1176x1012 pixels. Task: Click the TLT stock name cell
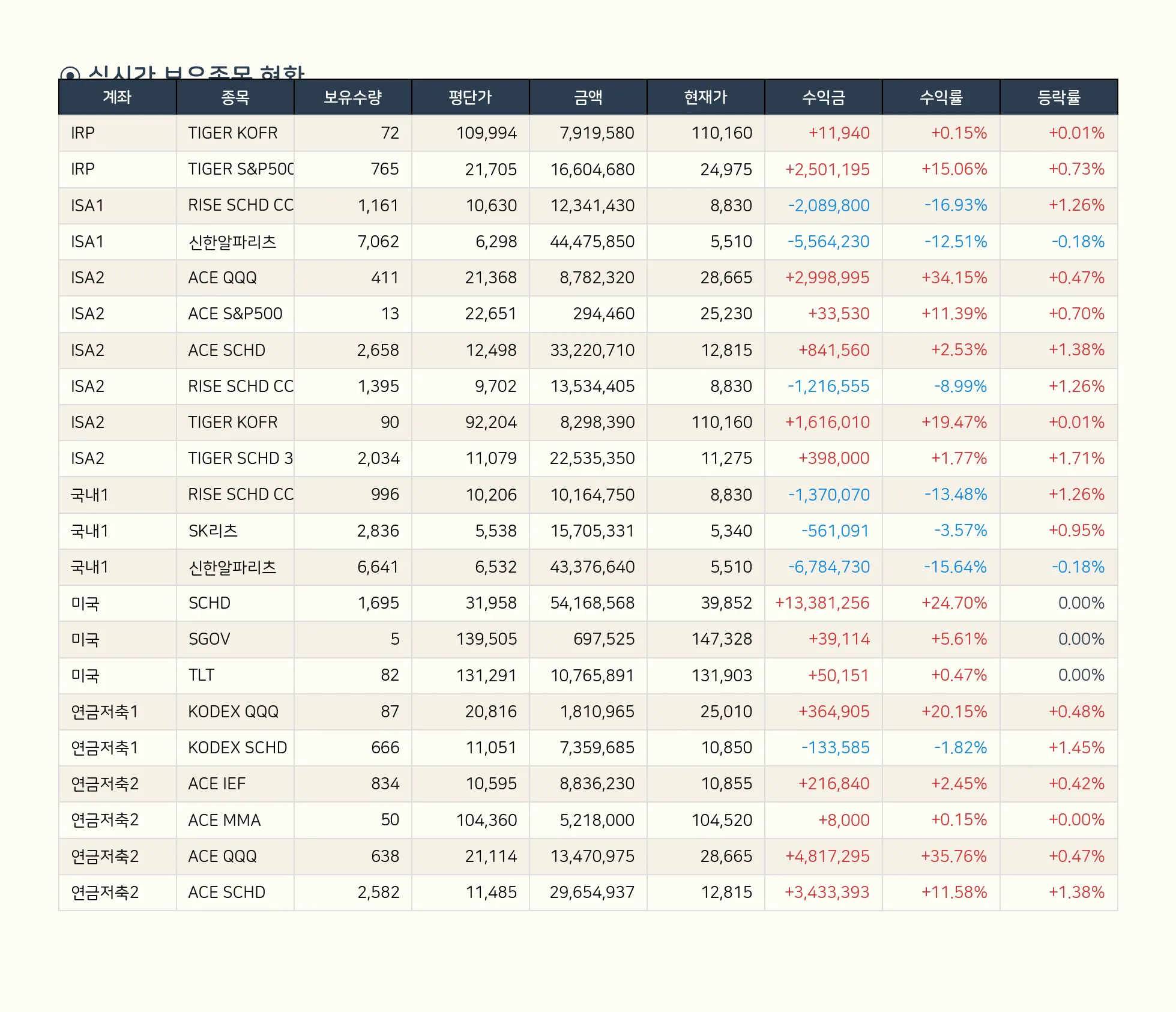click(201, 675)
